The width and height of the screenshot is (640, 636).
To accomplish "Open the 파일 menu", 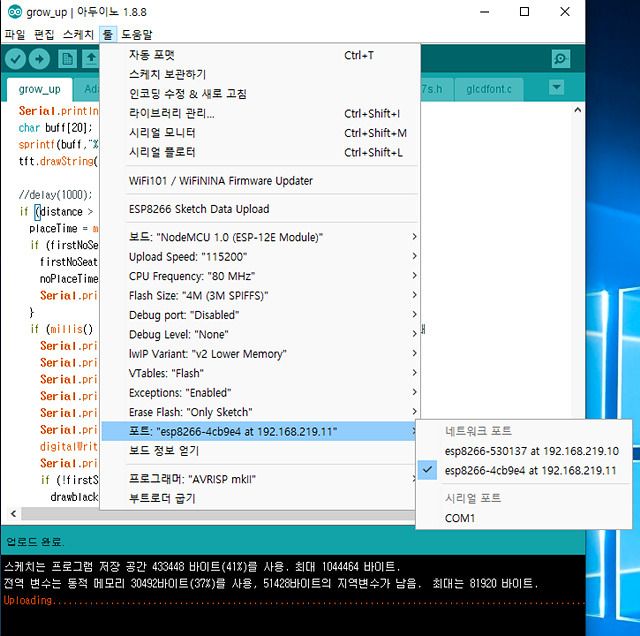I will (x=15, y=34).
